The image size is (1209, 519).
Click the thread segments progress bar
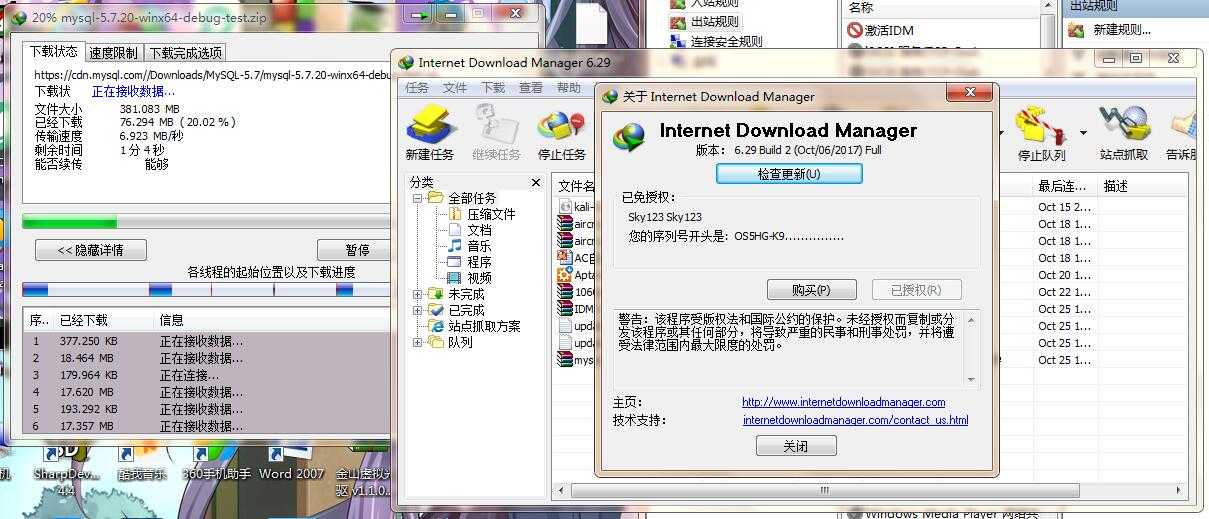coord(207,290)
